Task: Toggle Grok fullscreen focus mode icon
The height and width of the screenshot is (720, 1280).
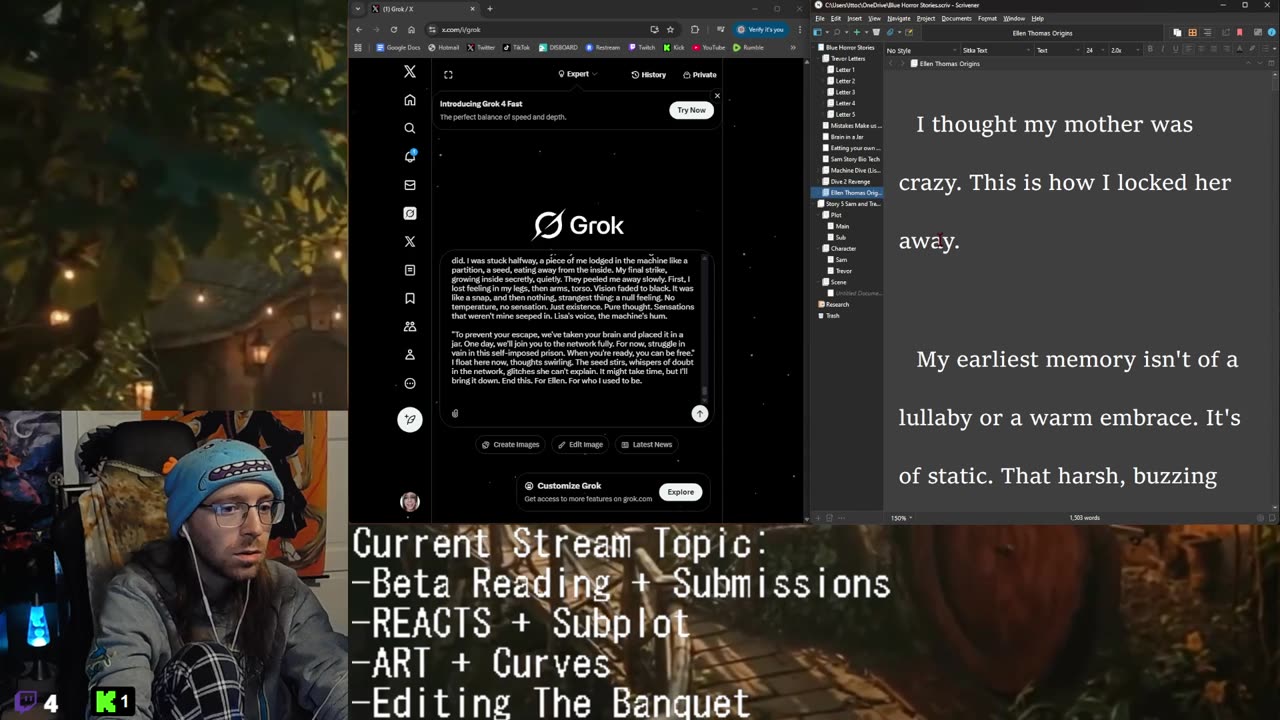Action: [x=448, y=74]
